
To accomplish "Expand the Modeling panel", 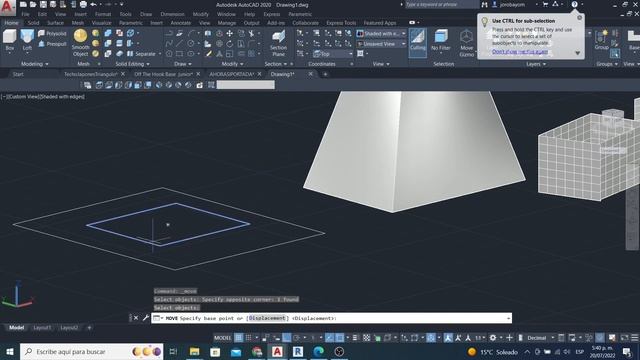I will click(34, 64).
